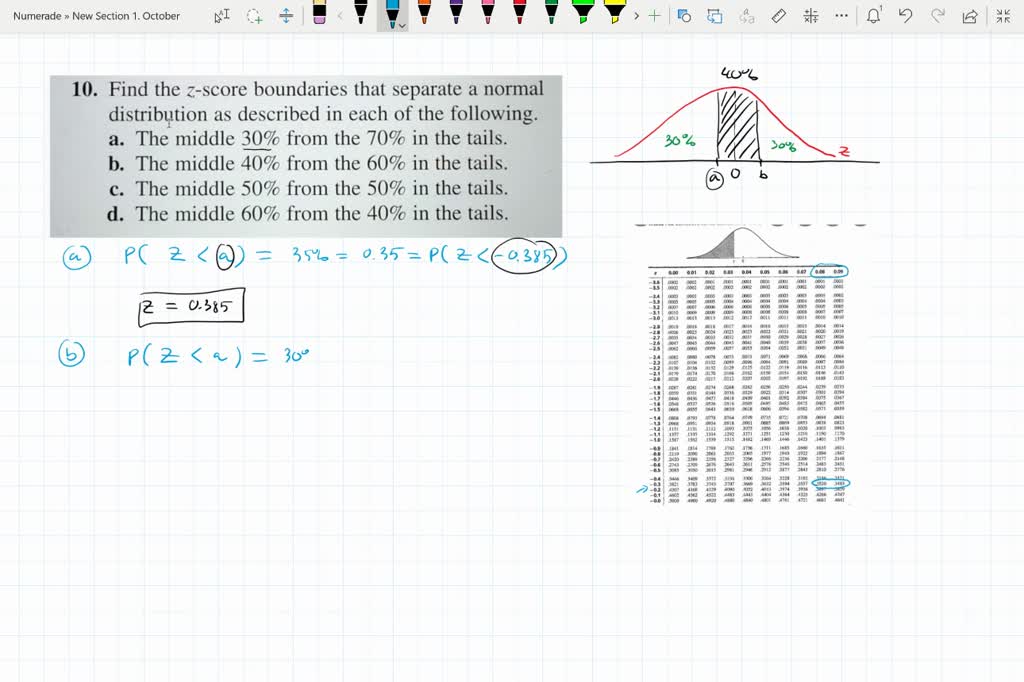Show more pens with right chevron

(636, 16)
